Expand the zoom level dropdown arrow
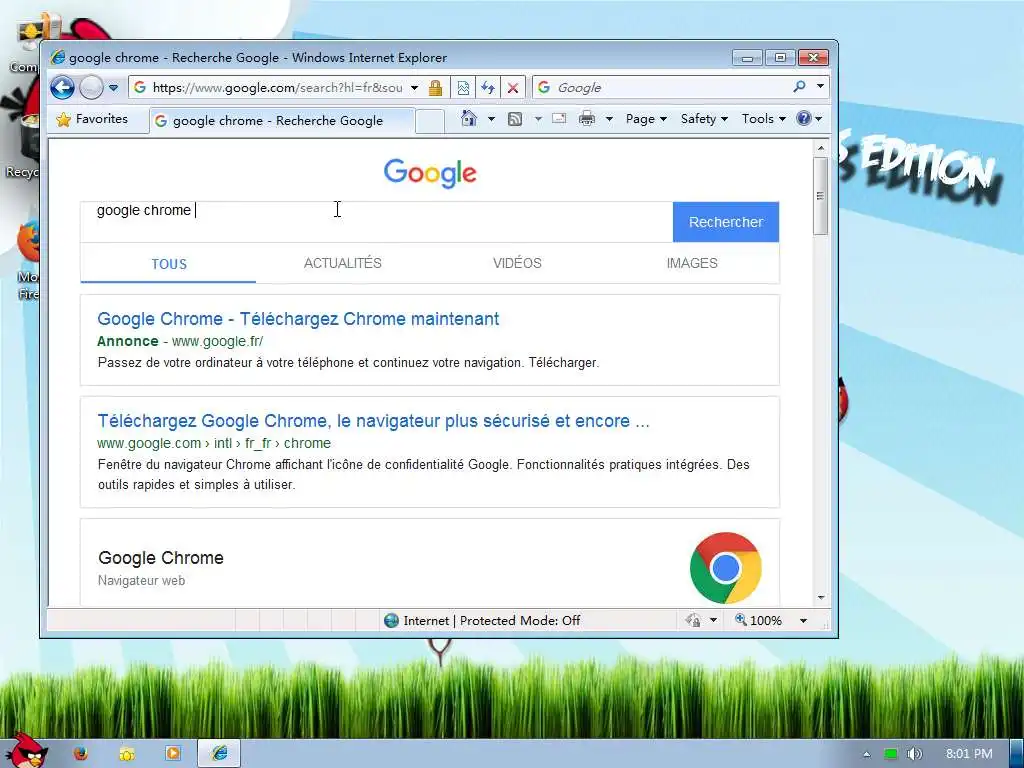Screen dimensions: 1024x768 (x=803, y=620)
